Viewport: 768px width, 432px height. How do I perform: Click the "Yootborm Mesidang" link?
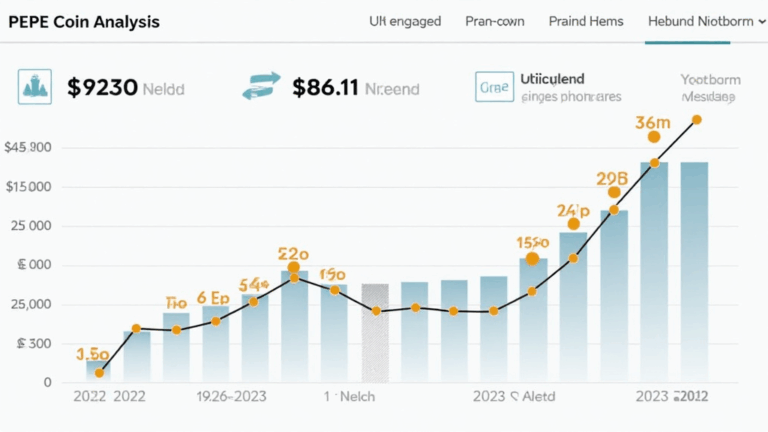(707, 88)
